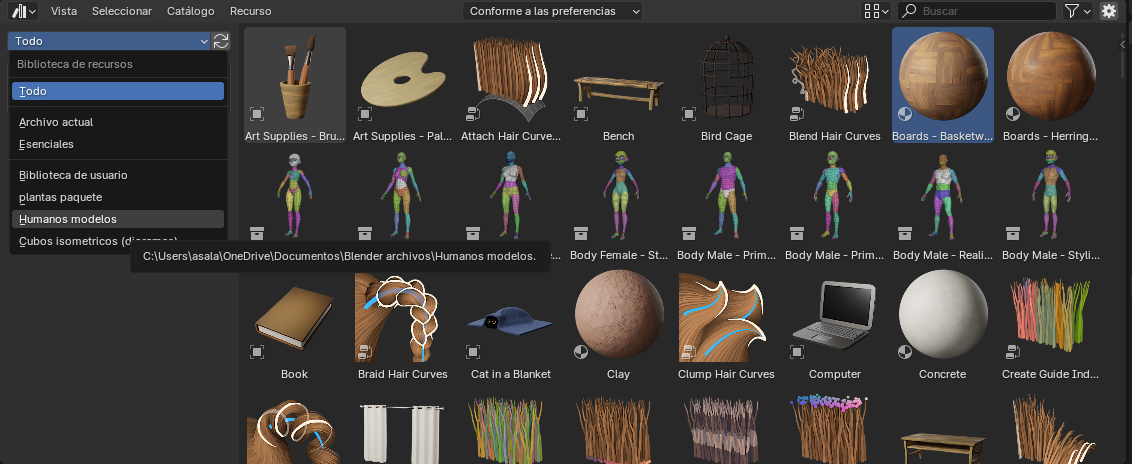Open the import method dropdown 'Conforme a las preferencias'
The height and width of the screenshot is (464, 1132).
point(552,11)
